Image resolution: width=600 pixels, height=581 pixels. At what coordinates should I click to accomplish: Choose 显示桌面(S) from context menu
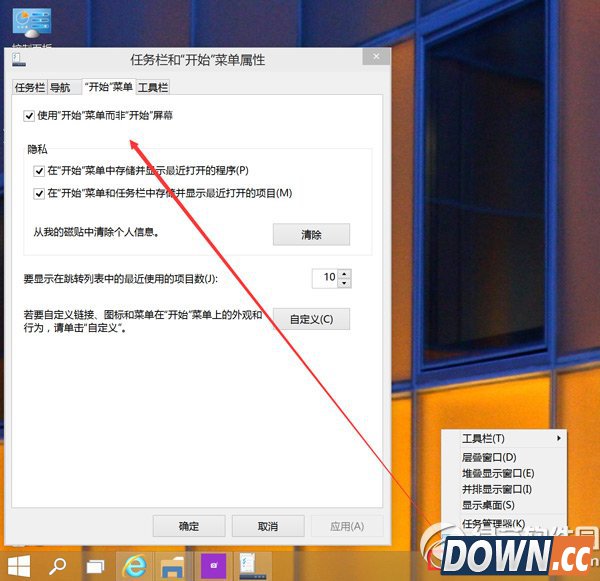504,505
